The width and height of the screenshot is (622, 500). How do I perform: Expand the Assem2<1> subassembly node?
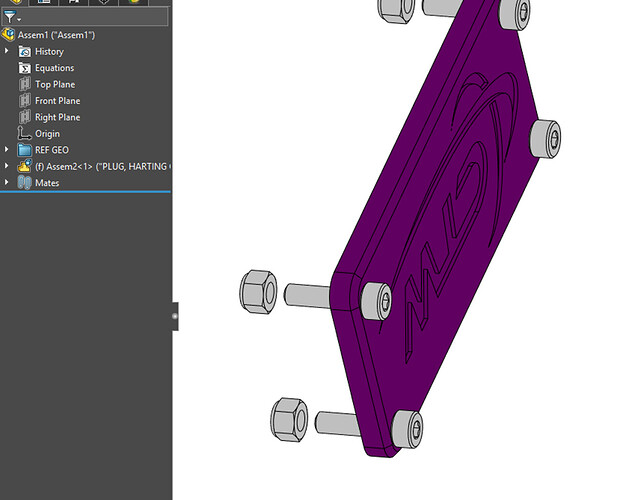(7, 166)
